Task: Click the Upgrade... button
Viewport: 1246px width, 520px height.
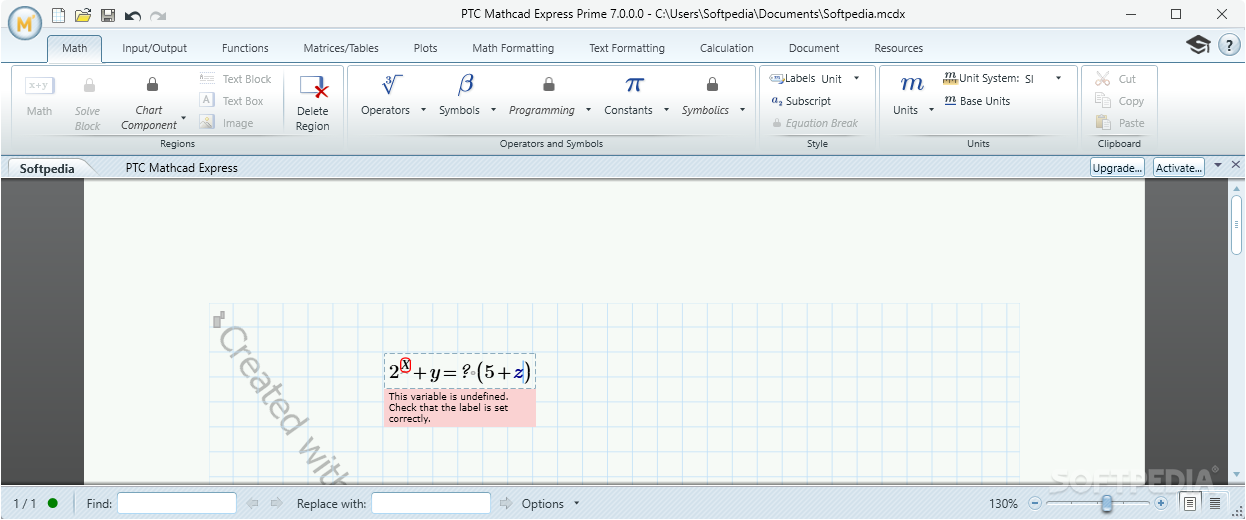Action: (1117, 168)
